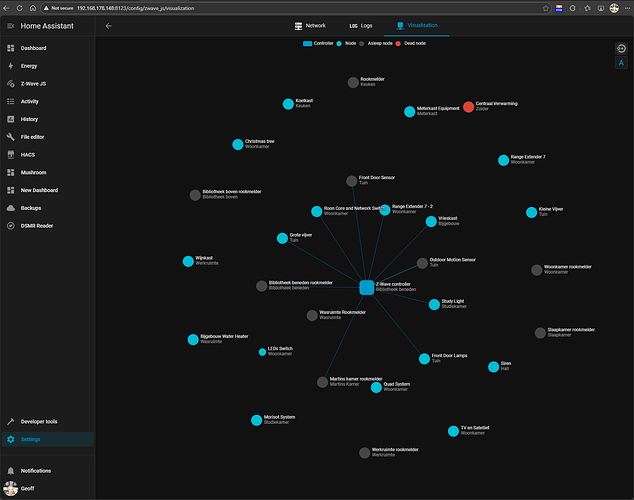Select Bibliotheek boven rookmelder node
This screenshot has height=500, width=634.
click(x=195, y=195)
